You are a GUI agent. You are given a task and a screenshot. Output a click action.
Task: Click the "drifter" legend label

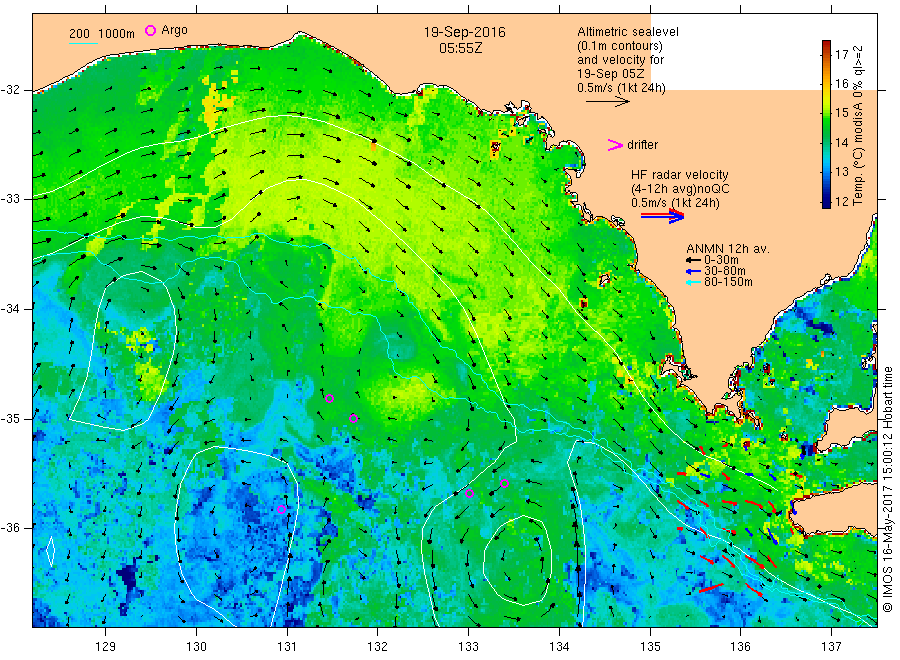tap(642, 145)
